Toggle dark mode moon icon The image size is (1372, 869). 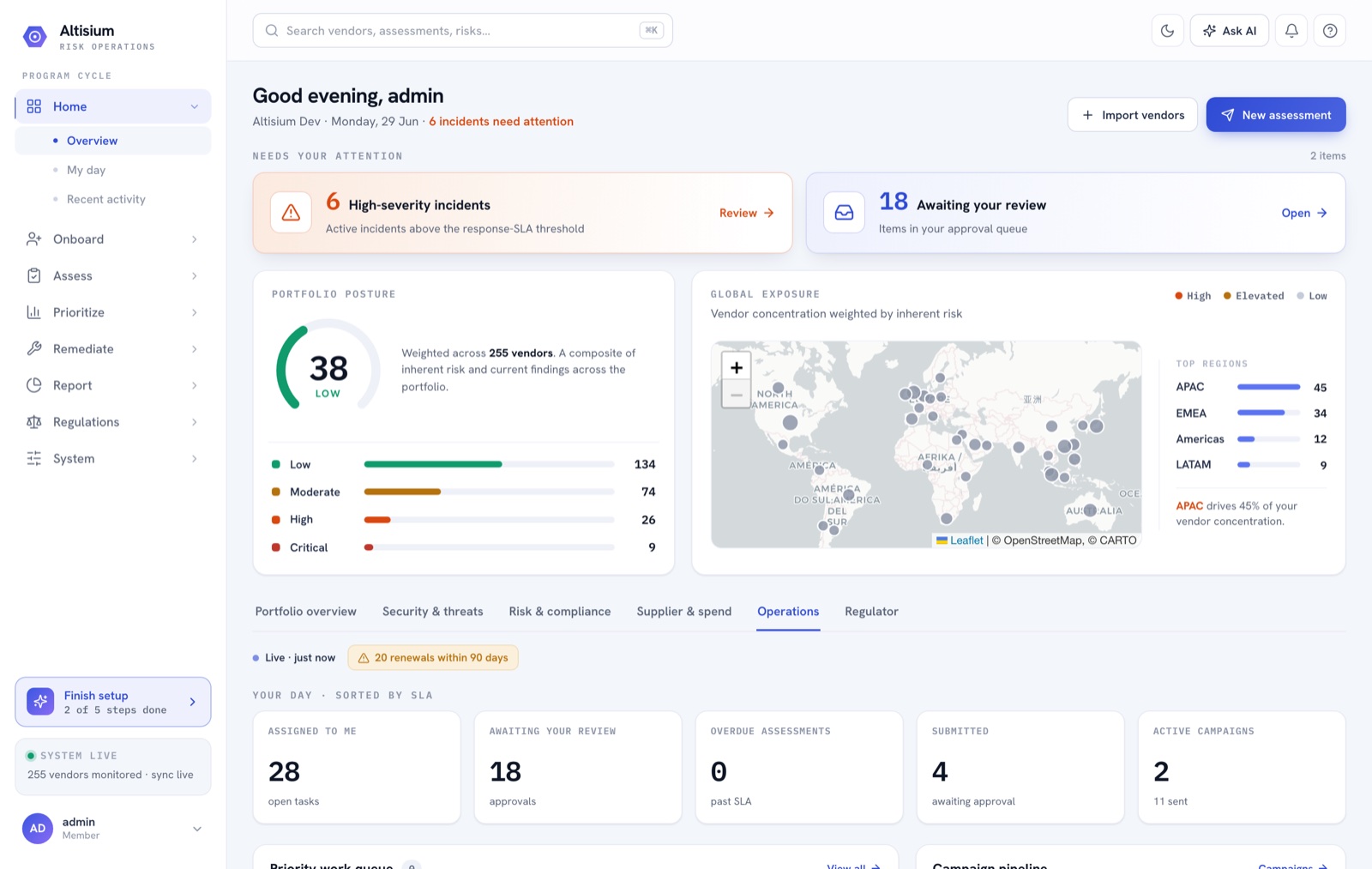1167,31
